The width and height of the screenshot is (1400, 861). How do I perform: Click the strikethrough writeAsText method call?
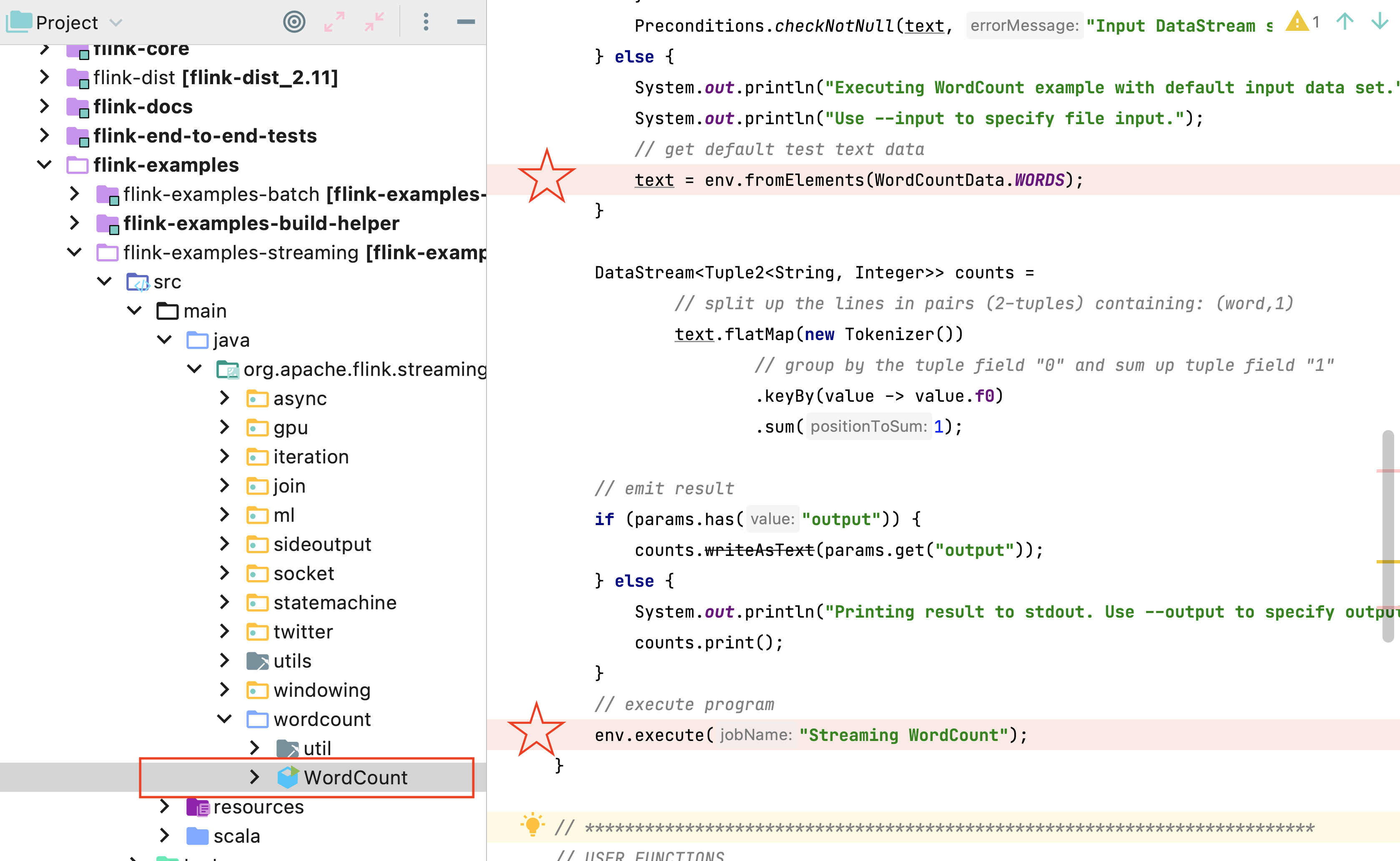(759, 550)
